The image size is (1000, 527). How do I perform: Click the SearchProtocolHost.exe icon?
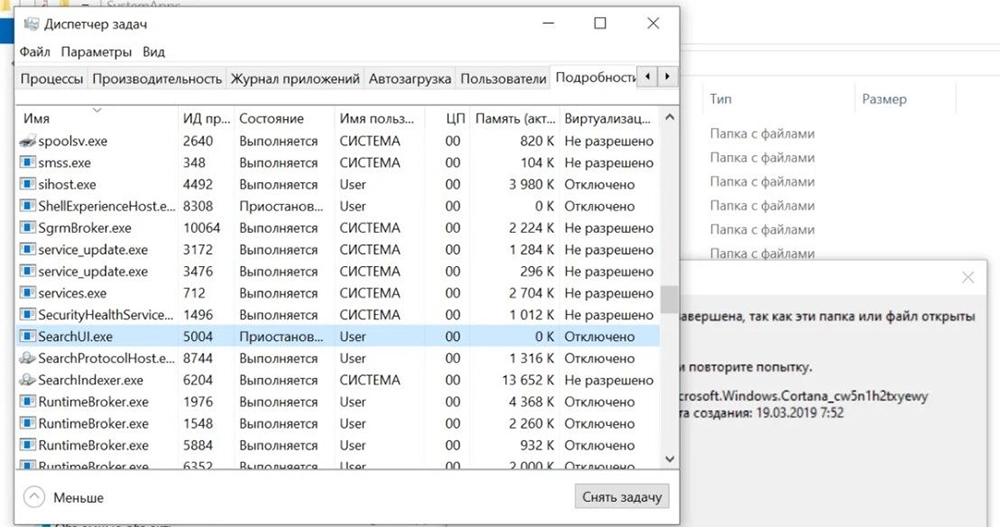(x=28, y=359)
